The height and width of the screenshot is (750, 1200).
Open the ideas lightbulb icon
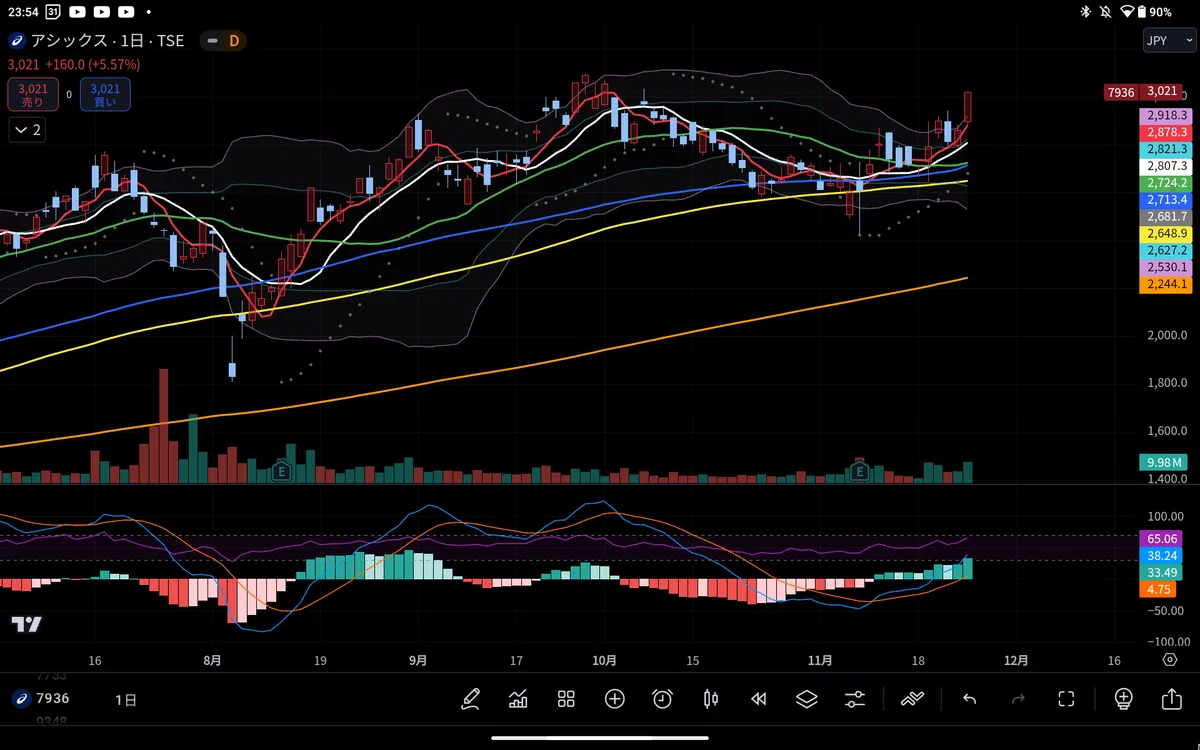[1123, 699]
